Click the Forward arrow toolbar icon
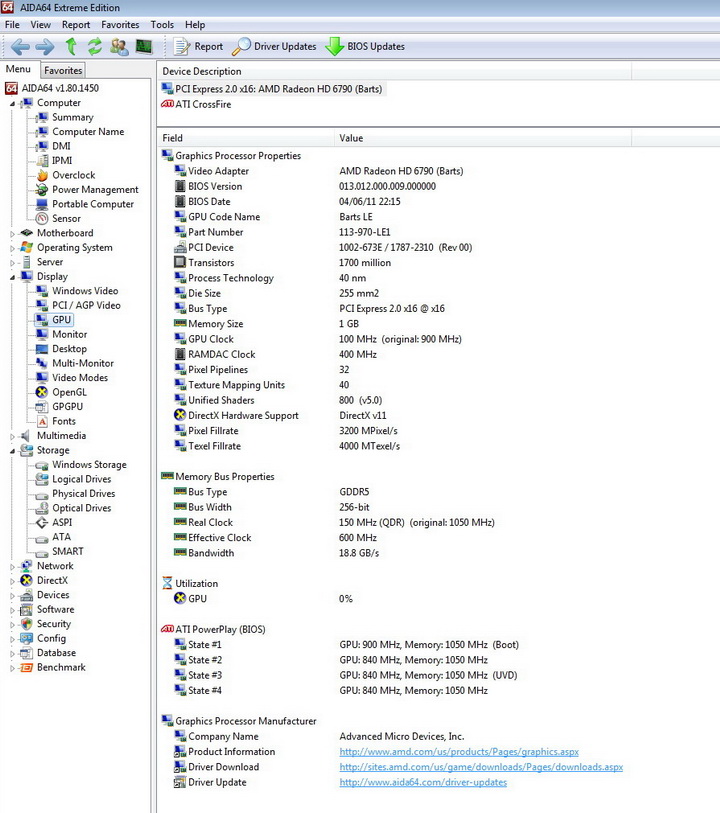The image size is (720, 813). (x=45, y=47)
